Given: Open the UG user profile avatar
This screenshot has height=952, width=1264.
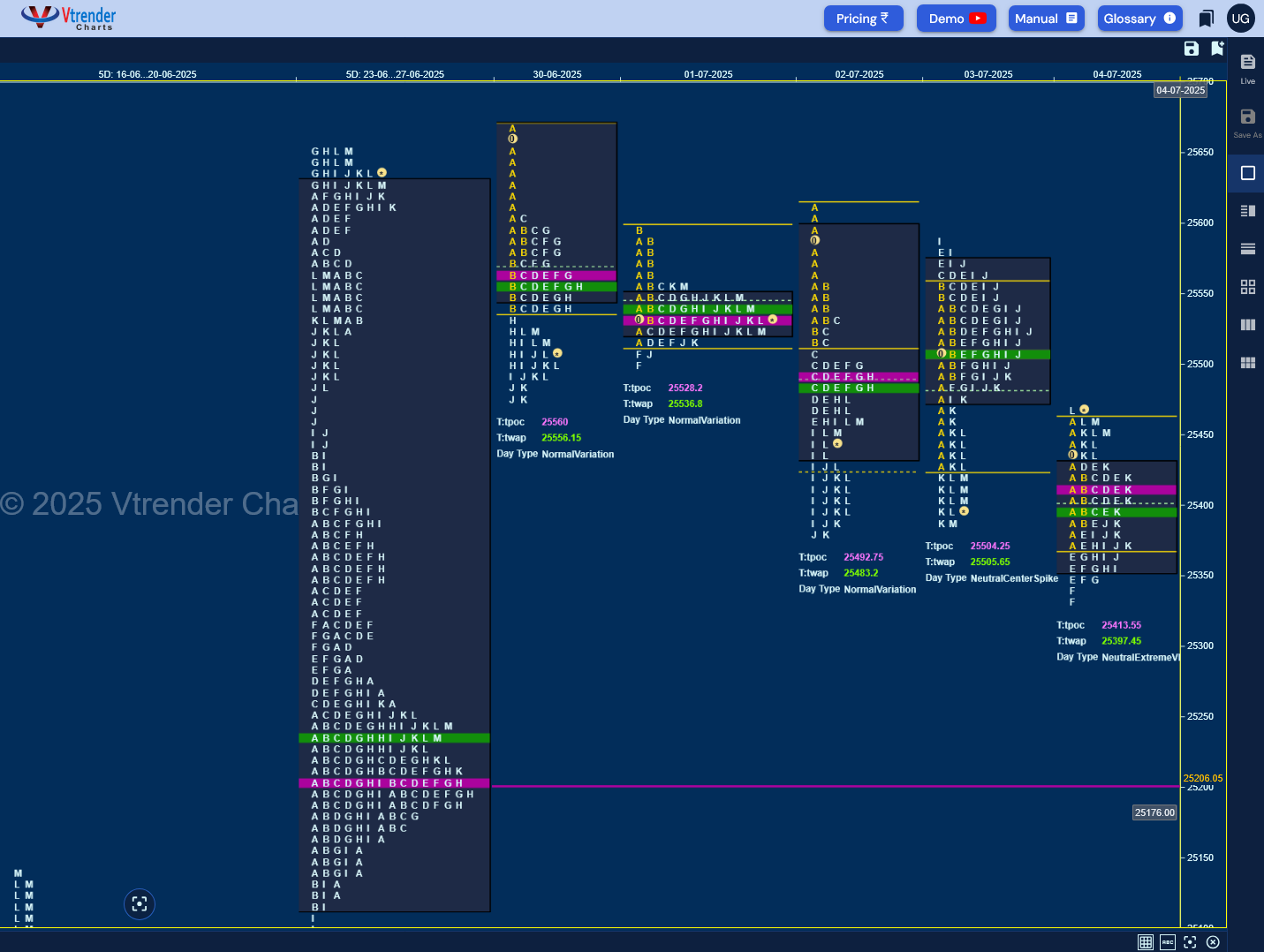Looking at the screenshot, I should (x=1240, y=19).
